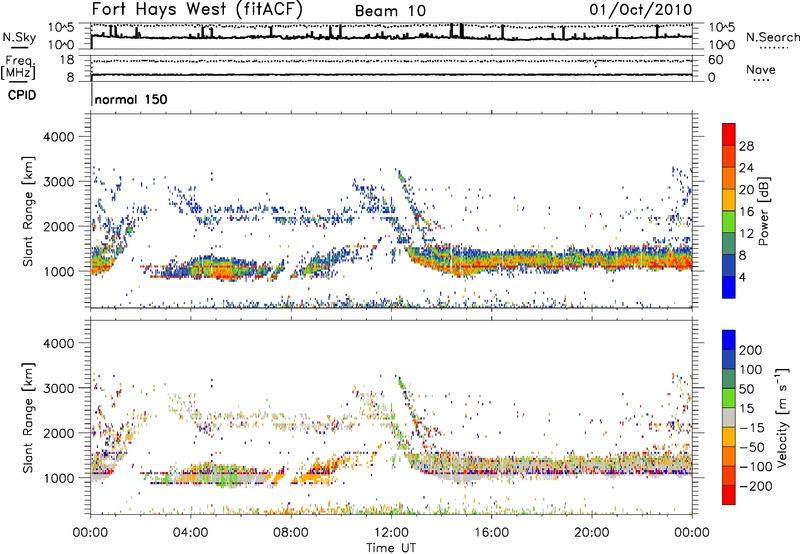The image size is (800, 554).
Task: Click the 'Slant Range [km]' label of power panel
Action: 28,212
